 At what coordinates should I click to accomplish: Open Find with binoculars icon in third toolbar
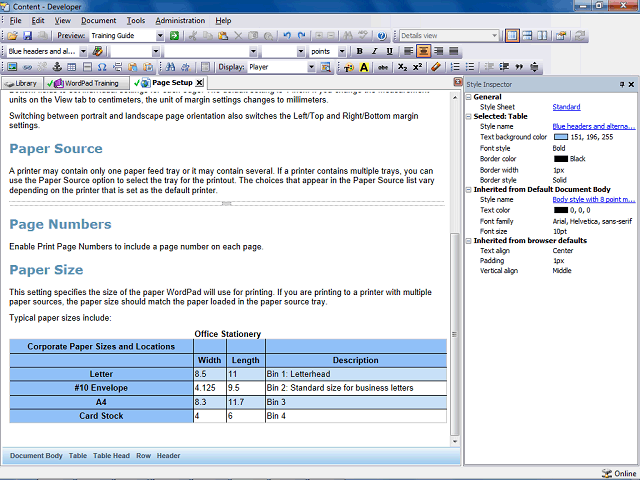coord(171,67)
